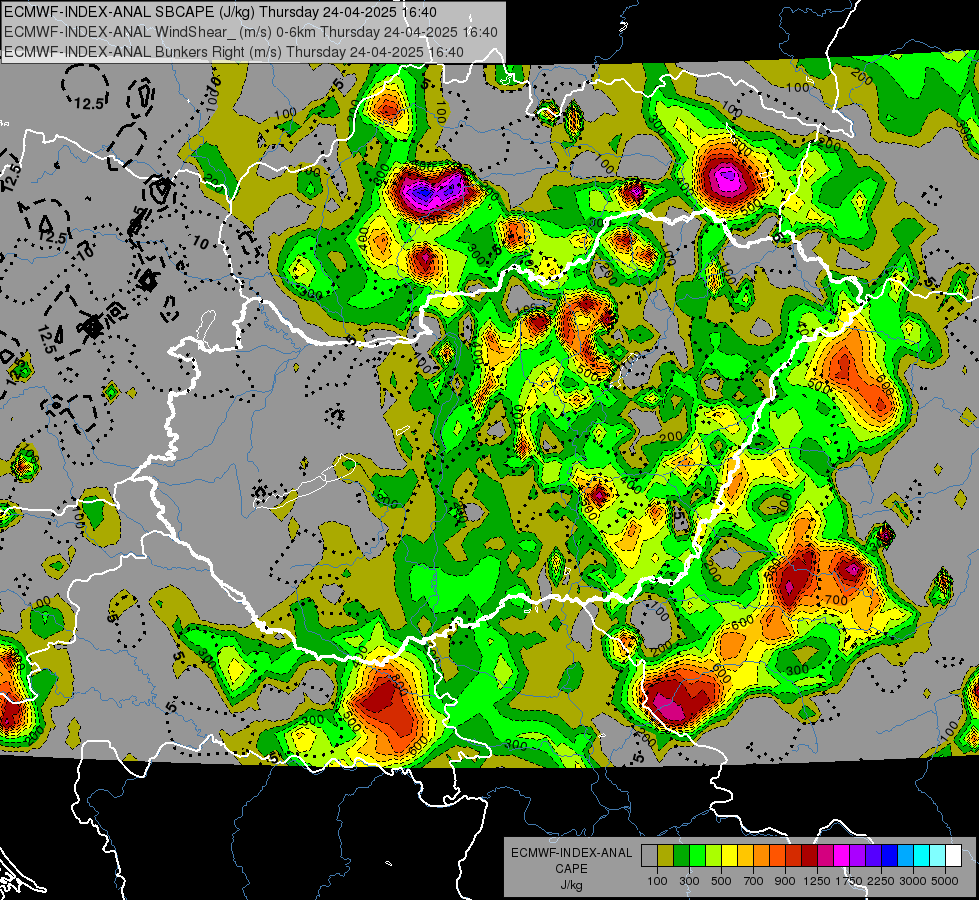
Task: Select the golden amber legend swatch
Action: (x=745, y=856)
